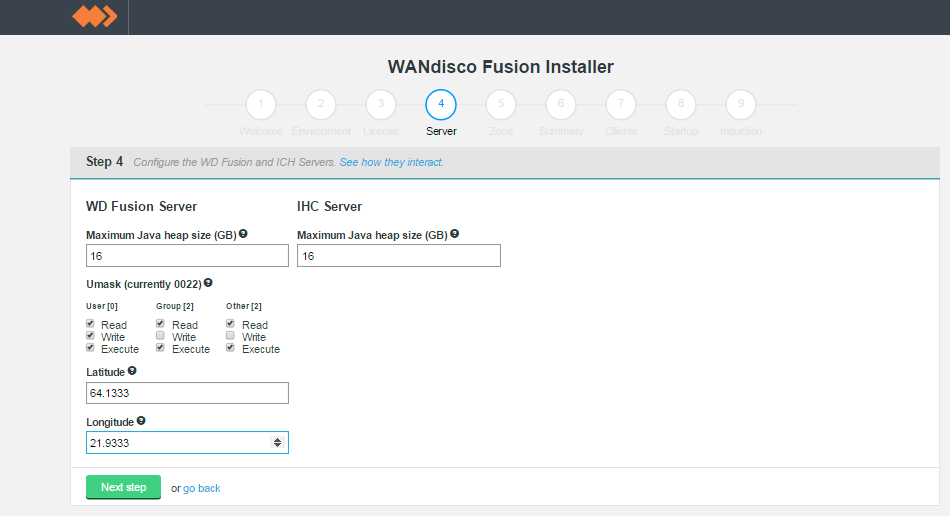Click the go back link

202,488
